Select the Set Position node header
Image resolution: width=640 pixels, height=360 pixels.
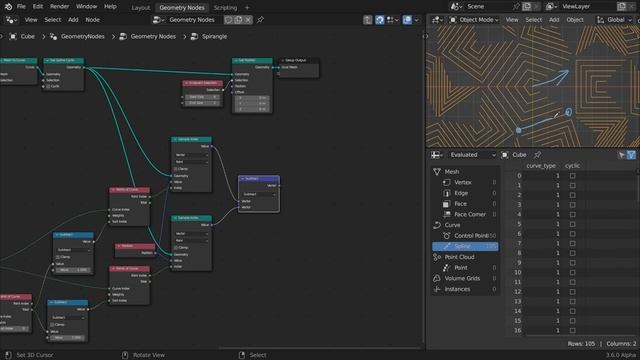pos(252,60)
